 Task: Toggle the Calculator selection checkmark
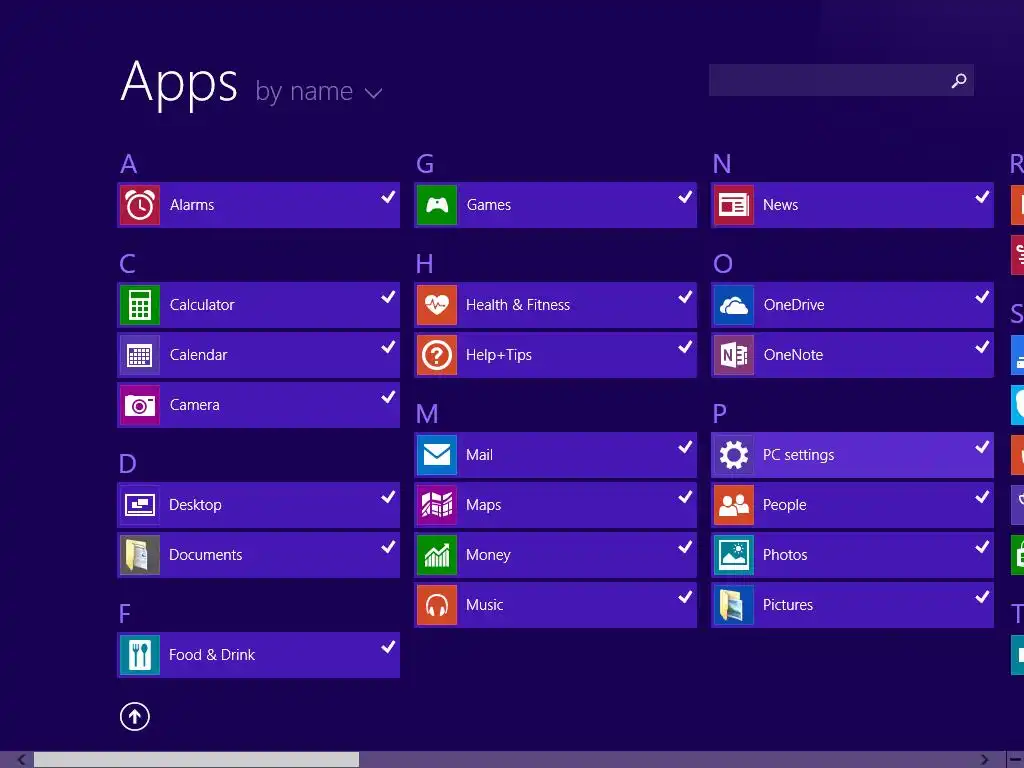pos(388,296)
